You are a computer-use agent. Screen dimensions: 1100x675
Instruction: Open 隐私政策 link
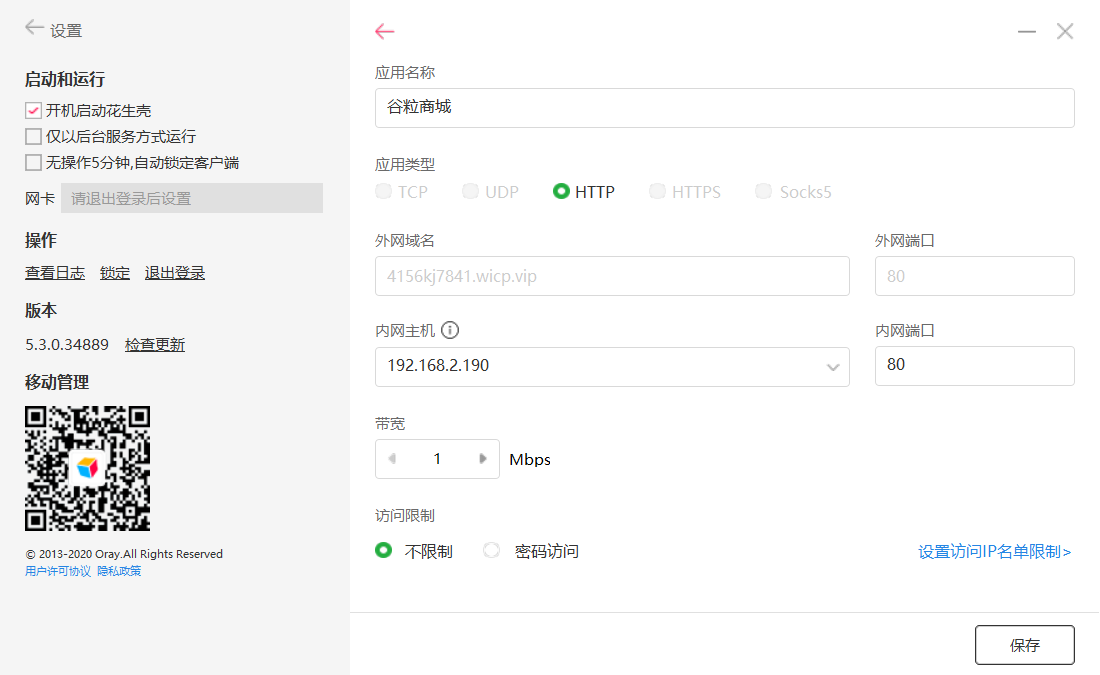pyautogui.click(x=119, y=571)
